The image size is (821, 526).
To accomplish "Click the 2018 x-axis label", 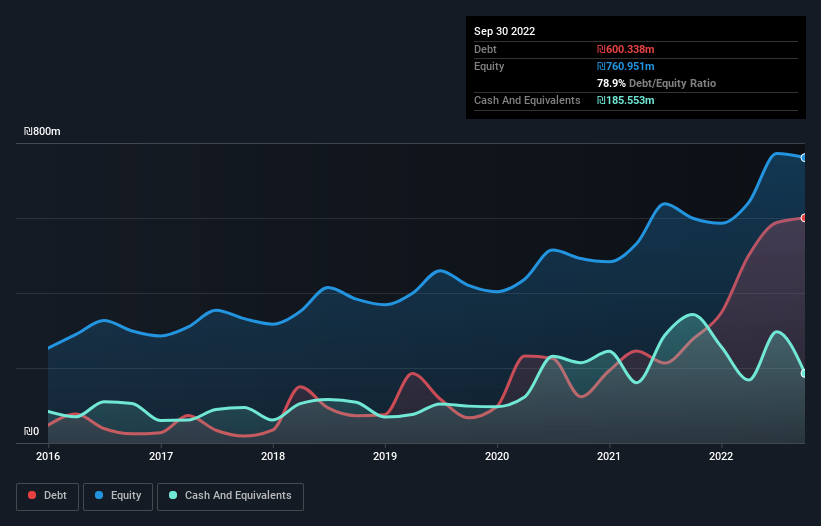I will click(273, 456).
